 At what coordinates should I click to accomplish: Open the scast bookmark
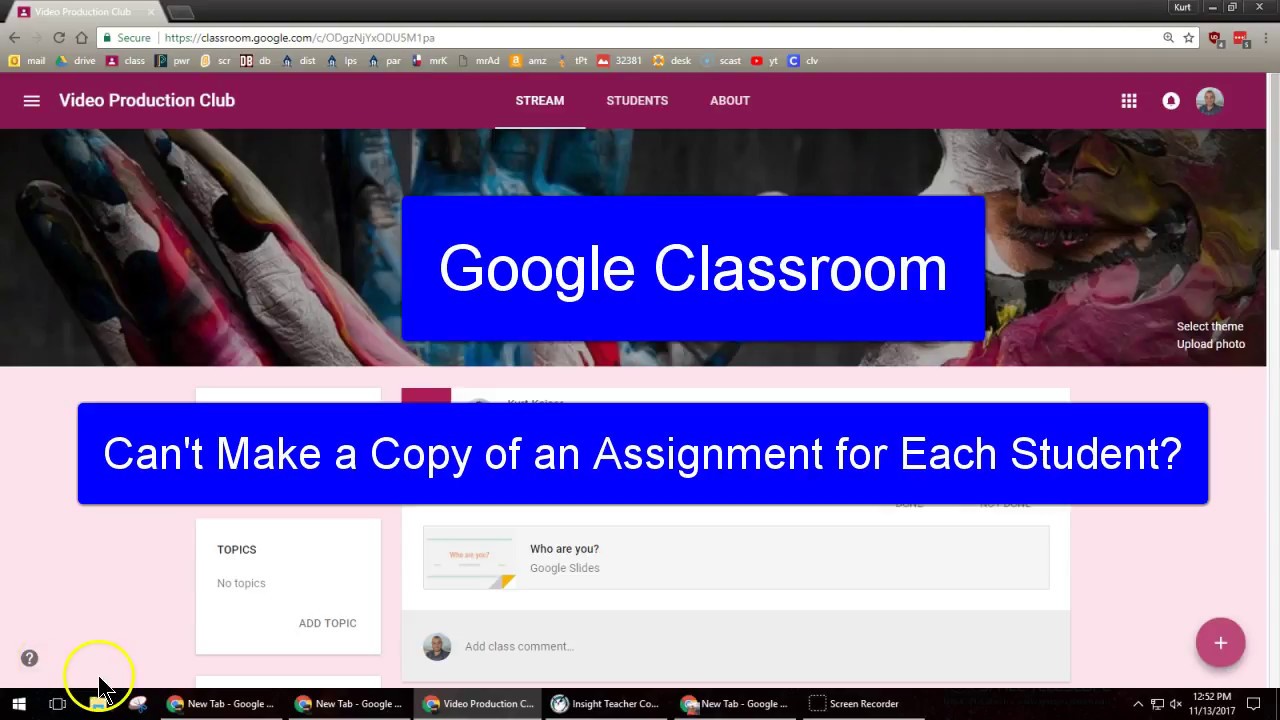click(721, 60)
